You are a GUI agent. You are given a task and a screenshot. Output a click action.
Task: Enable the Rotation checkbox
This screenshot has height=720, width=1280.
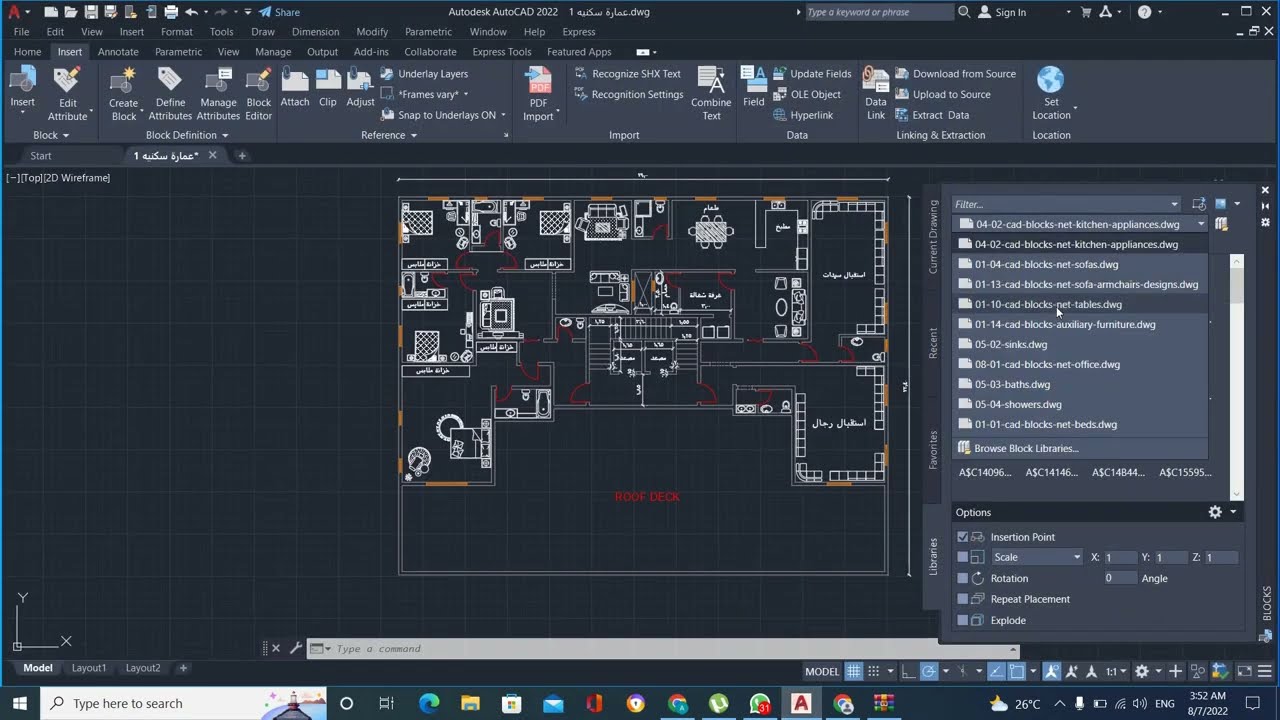pyautogui.click(x=963, y=578)
